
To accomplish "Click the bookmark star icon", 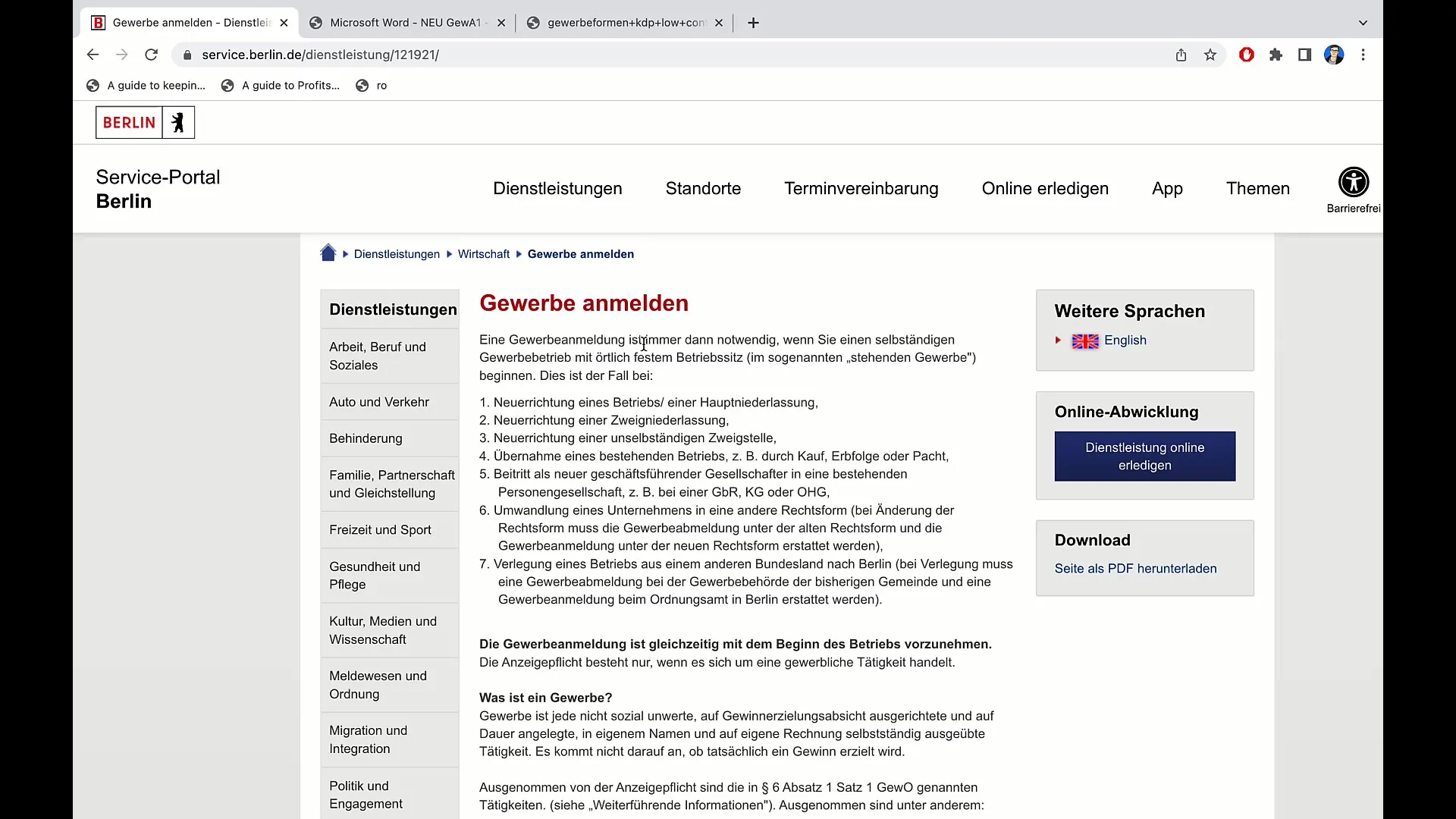I will [1211, 55].
